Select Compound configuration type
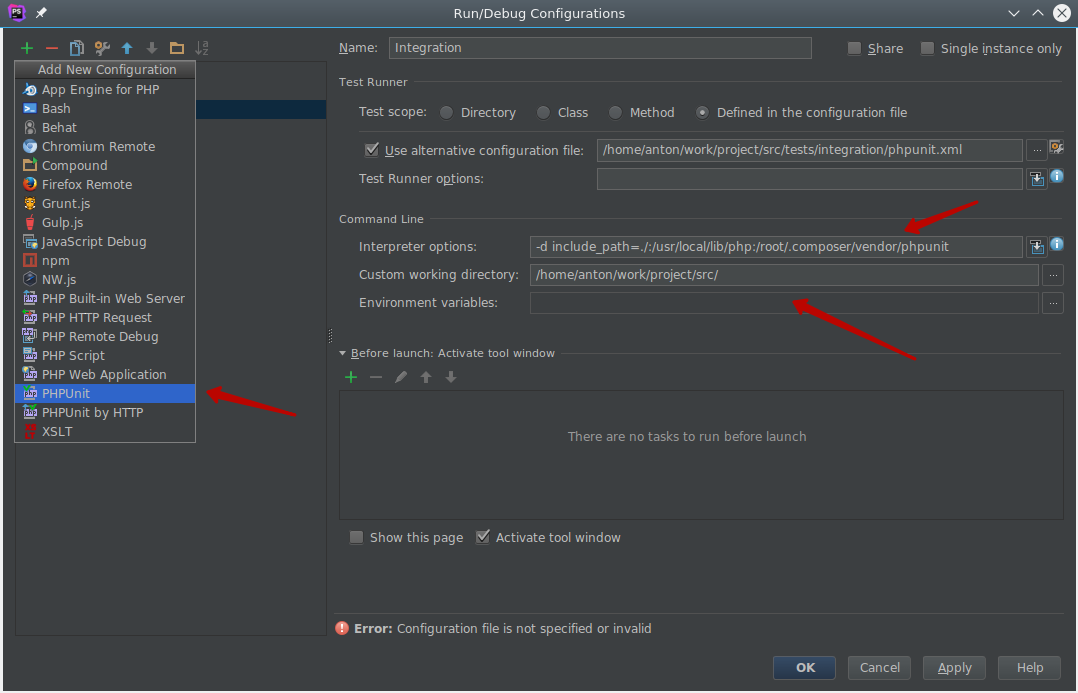This screenshot has width=1078, height=693. coord(105,166)
